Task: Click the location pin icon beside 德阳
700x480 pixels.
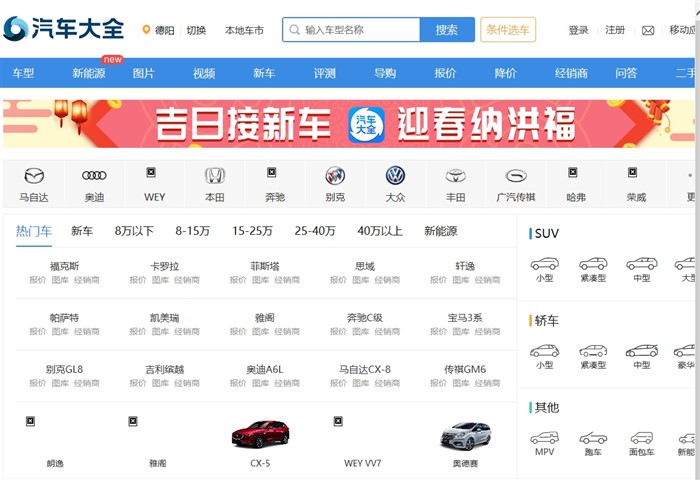Action: (146, 30)
